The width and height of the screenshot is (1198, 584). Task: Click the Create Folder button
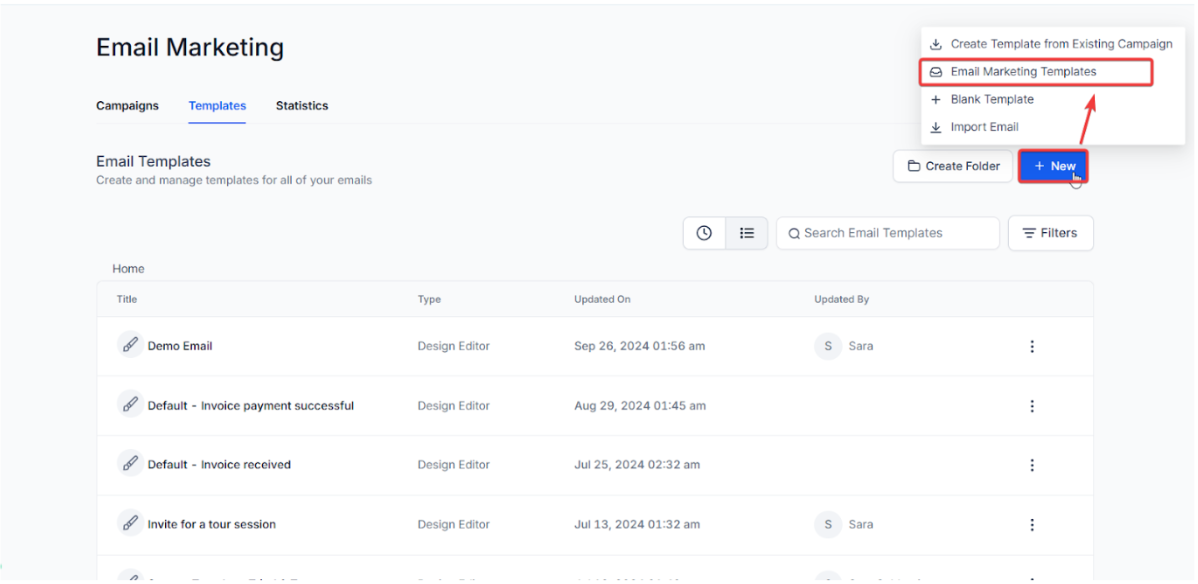point(953,166)
